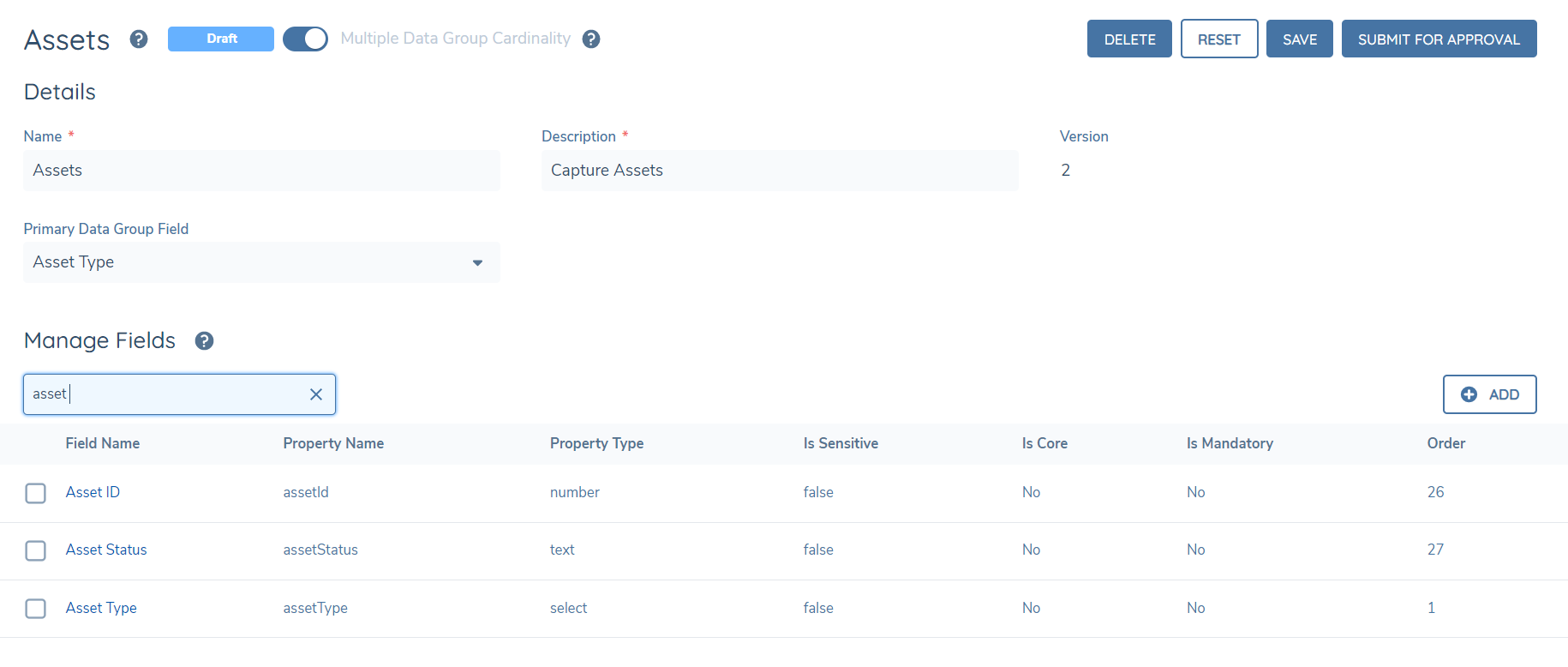Click into the Name input field

261,171
